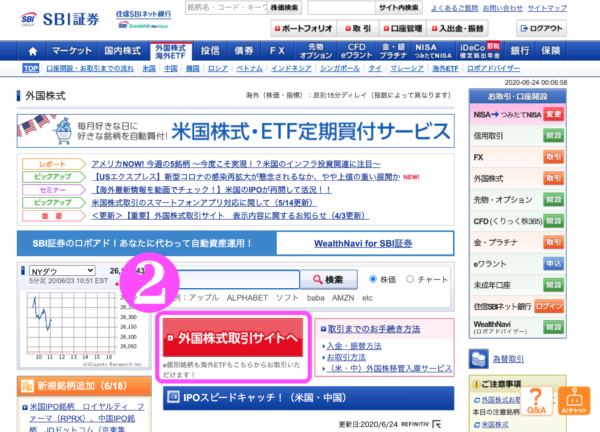Click the 外国株式取引サイトへ red button
This screenshot has height=432, width=600.
click(x=233, y=337)
